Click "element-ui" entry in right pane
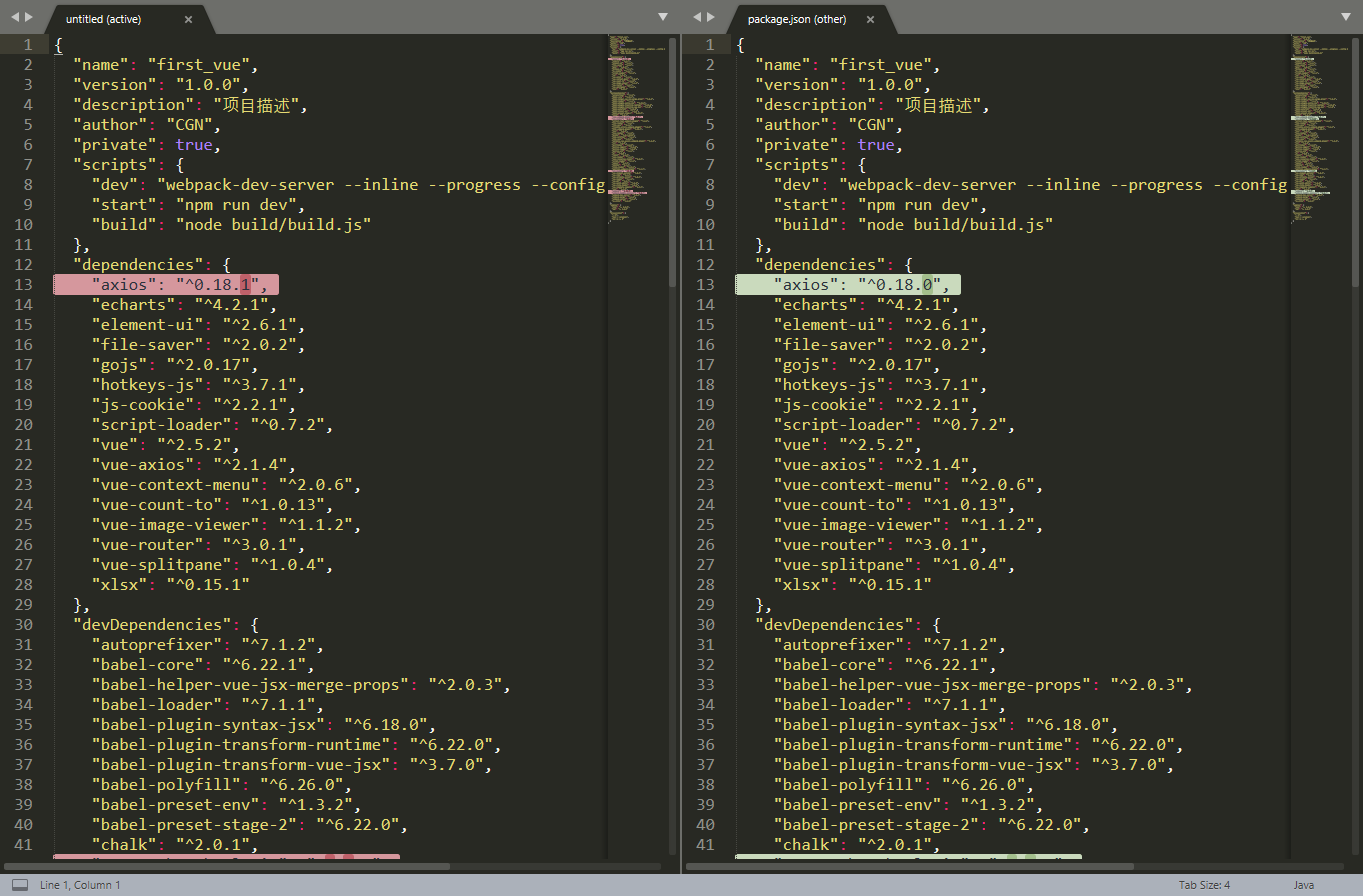The height and width of the screenshot is (896, 1363). 880,325
